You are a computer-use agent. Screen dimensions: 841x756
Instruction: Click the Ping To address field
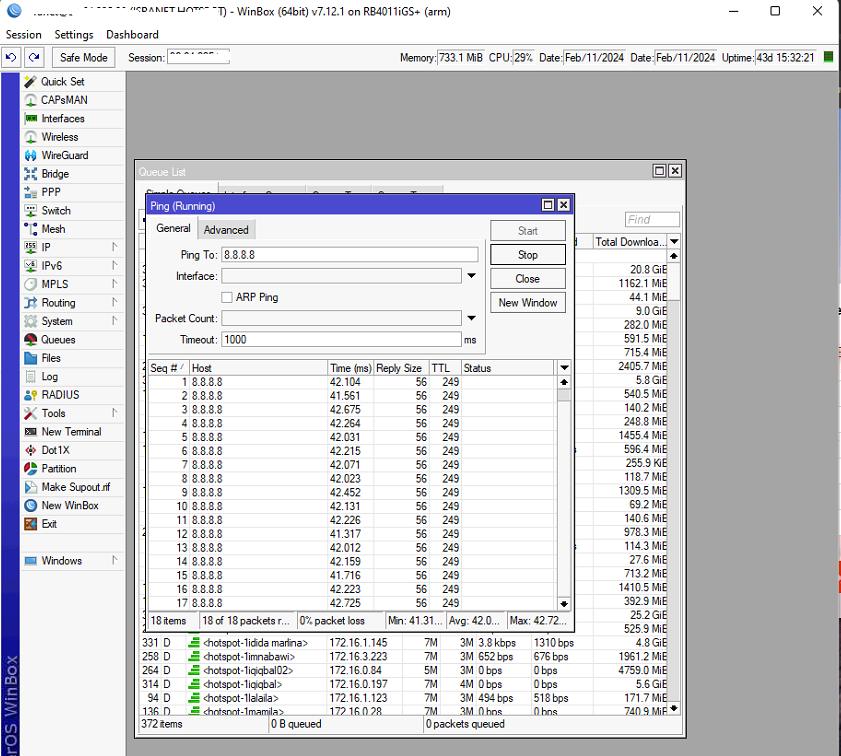(x=350, y=255)
